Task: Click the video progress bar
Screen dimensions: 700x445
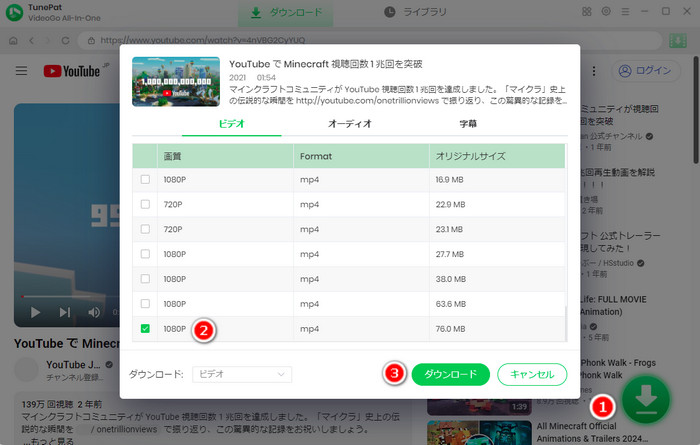Action: coord(71,296)
